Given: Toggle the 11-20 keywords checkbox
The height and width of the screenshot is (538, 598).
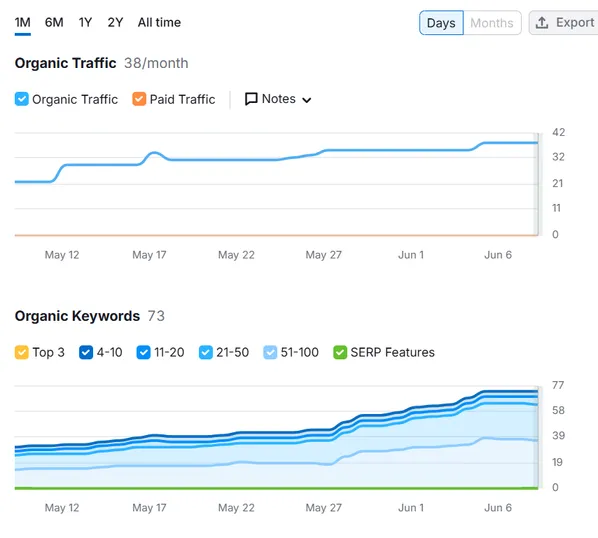Looking at the screenshot, I should click(x=143, y=352).
